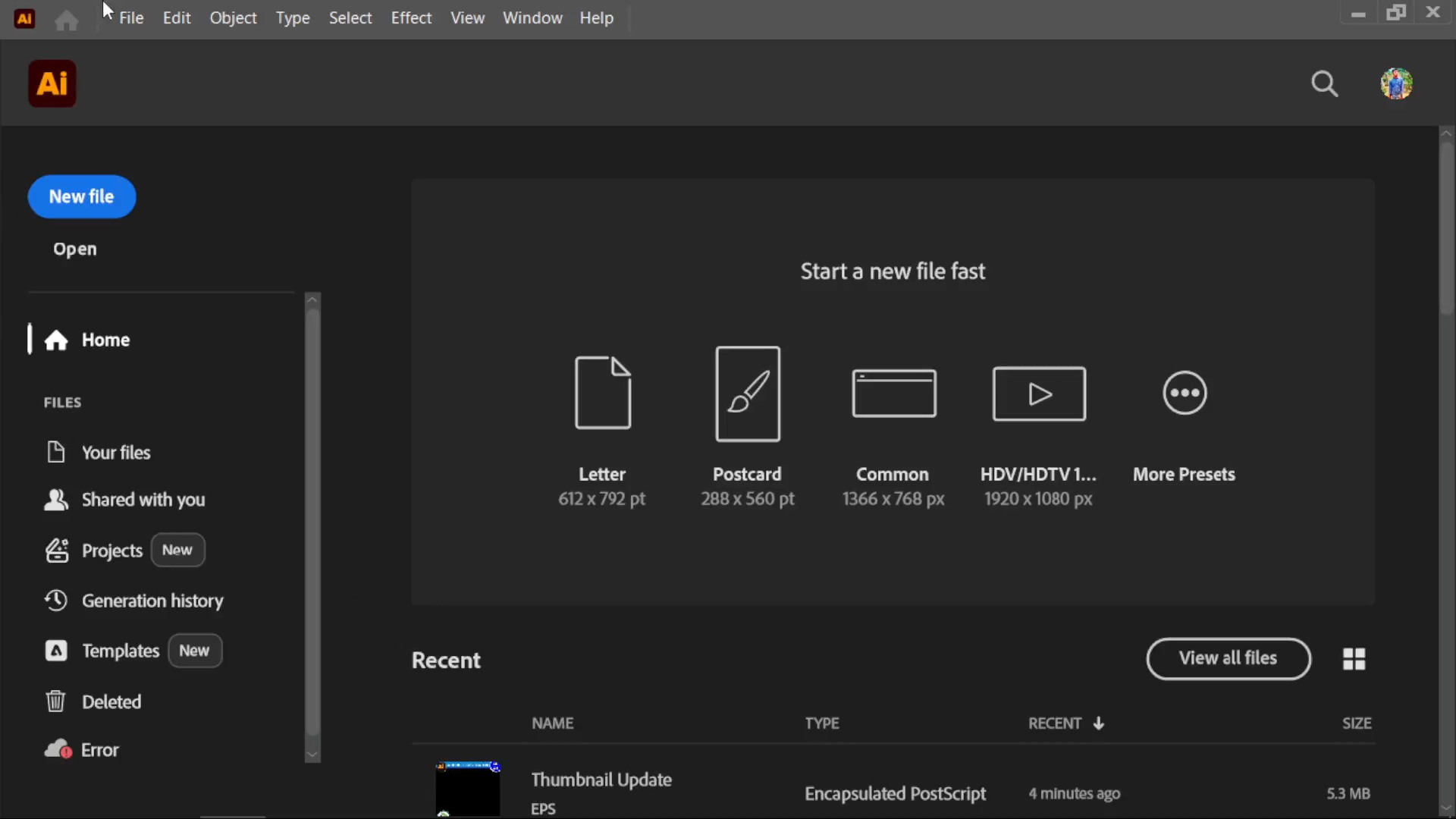Open the File menu
The height and width of the screenshot is (819, 1456).
click(x=131, y=17)
